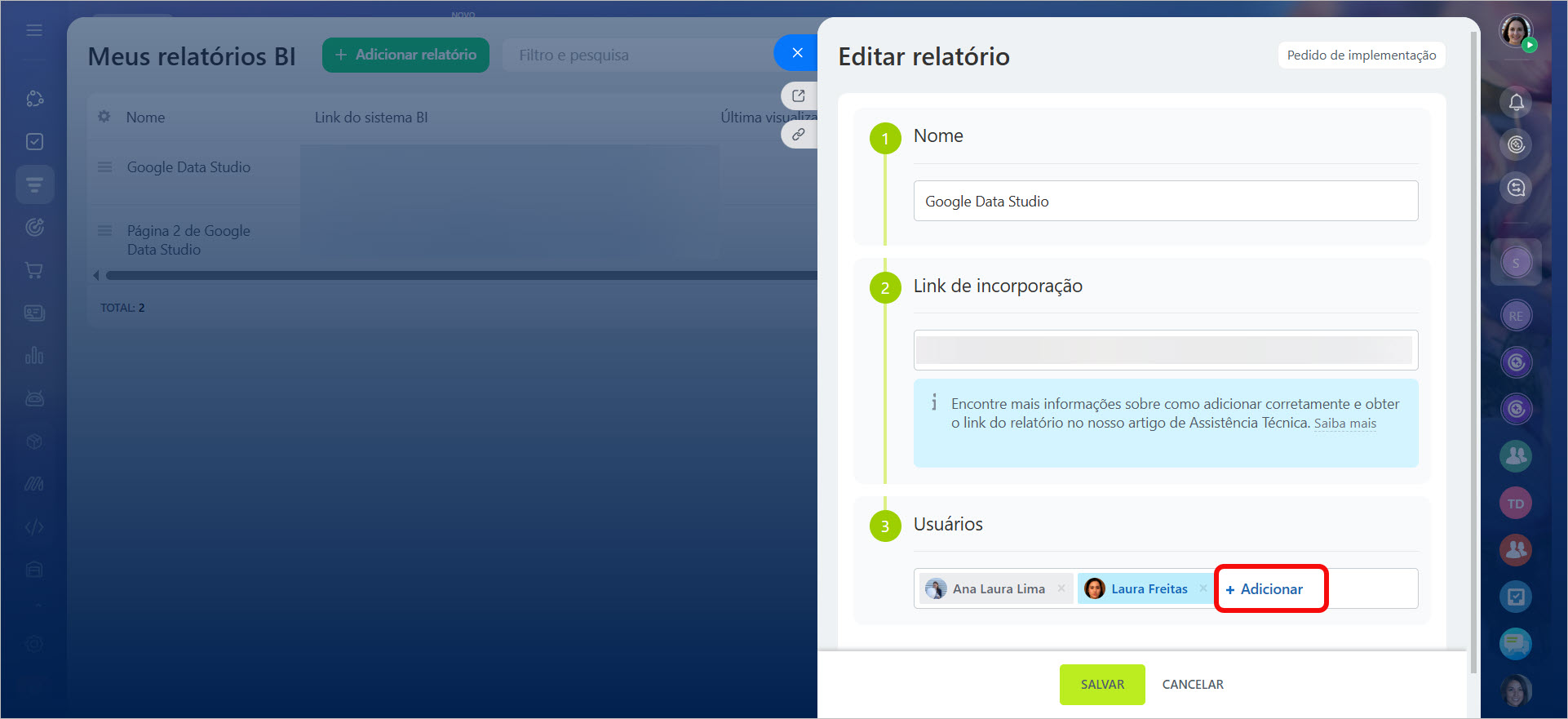This screenshot has width=1568, height=719.
Task: Click Pedido de implementação button
Action: click(1361, 55)
